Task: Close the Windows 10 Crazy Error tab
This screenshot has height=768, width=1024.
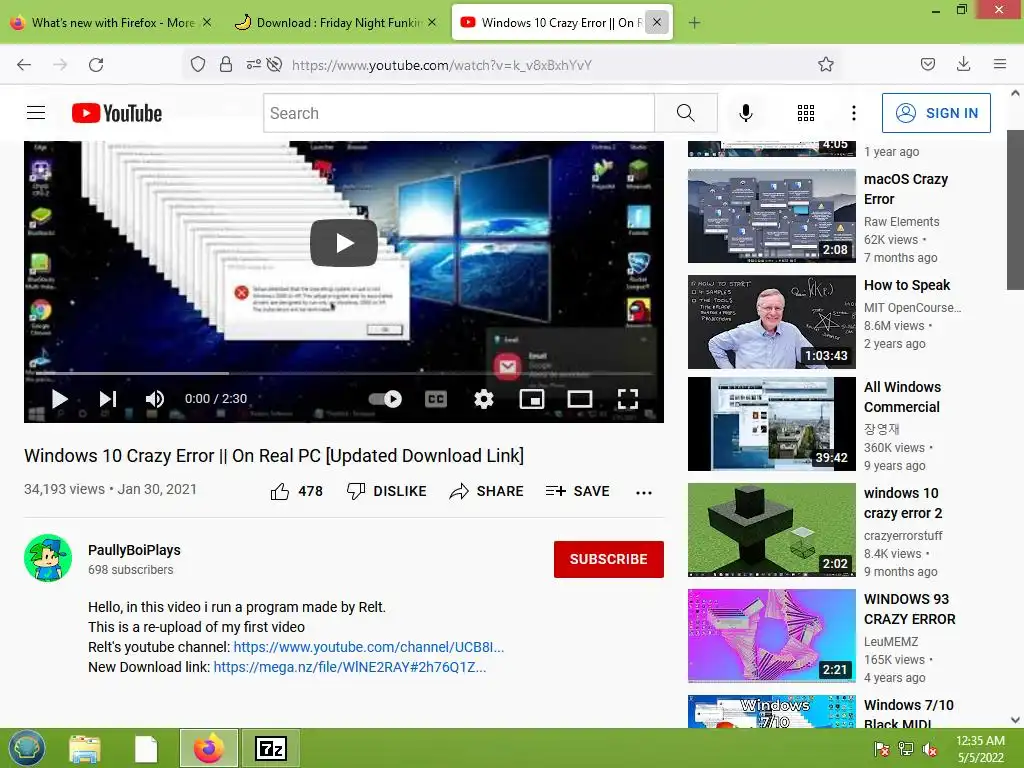Action: point(657,22)
